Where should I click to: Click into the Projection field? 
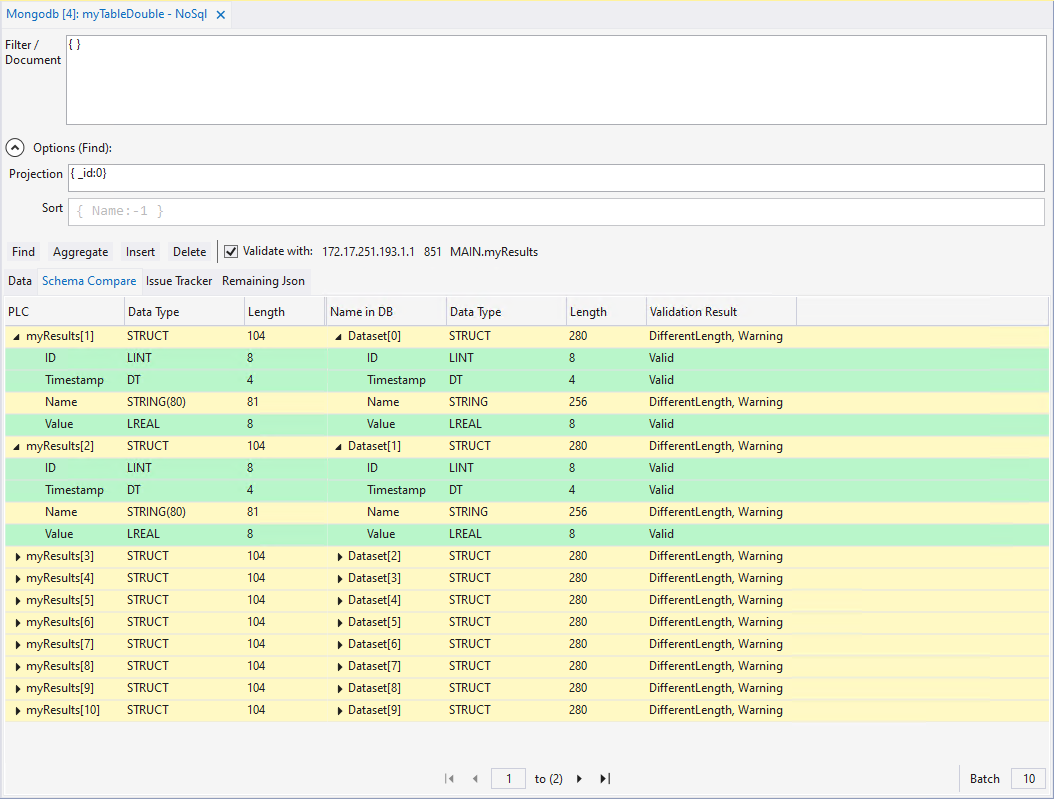point(556,178)
